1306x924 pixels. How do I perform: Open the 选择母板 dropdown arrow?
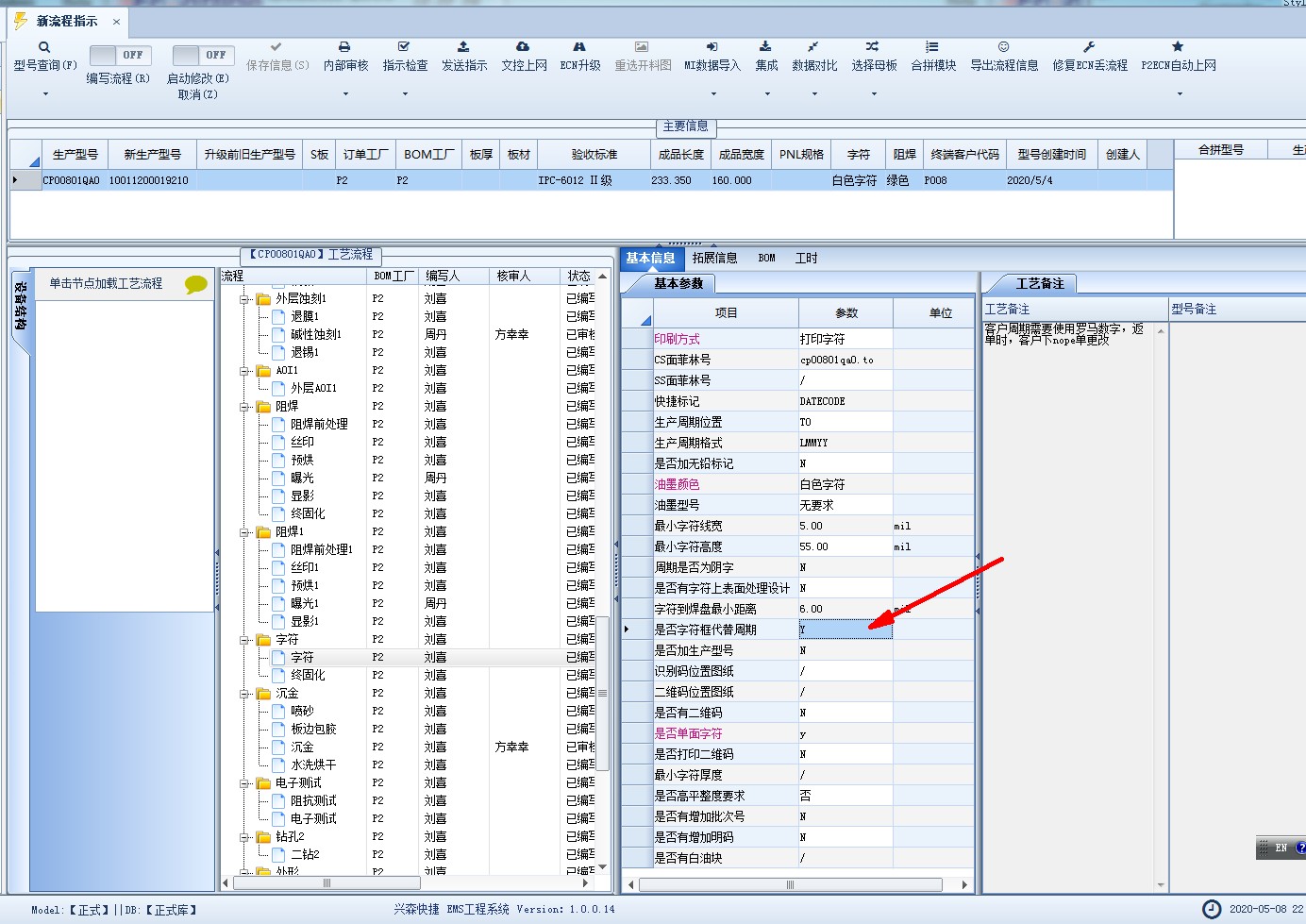[874, 93]
